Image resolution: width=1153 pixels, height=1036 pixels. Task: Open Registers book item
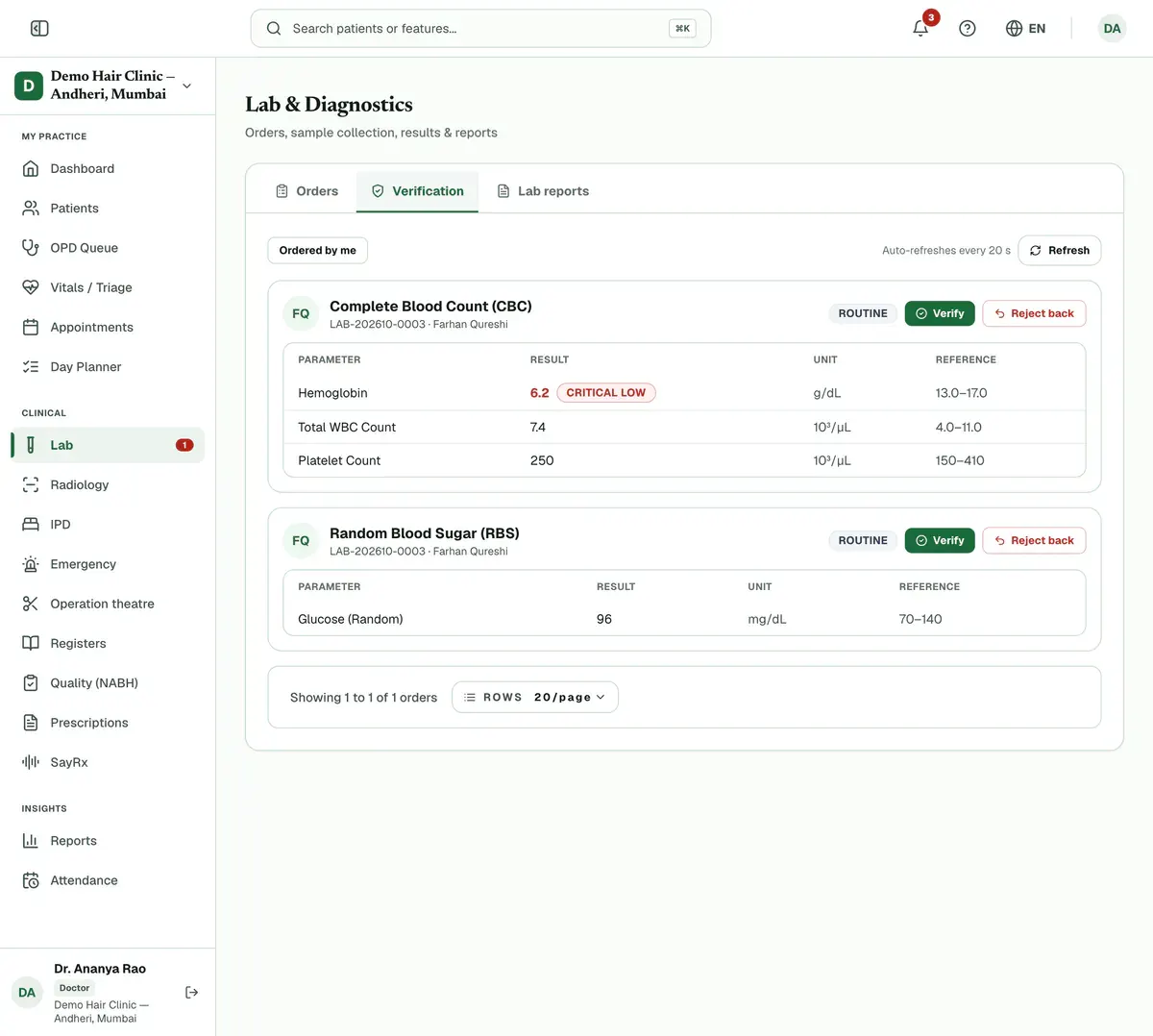[x=108, y=643]
